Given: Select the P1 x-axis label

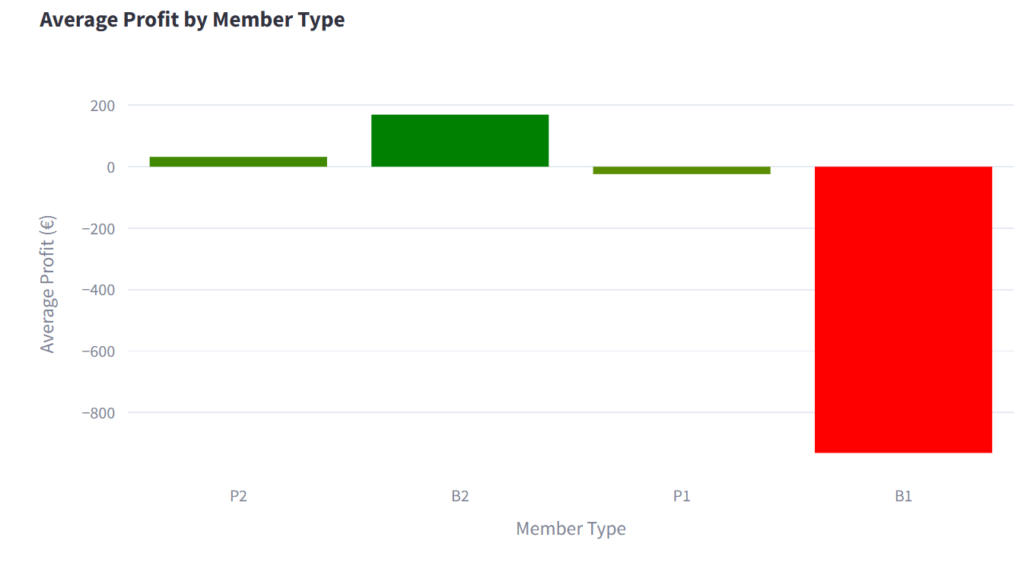Looking at the screenshot, I should 681,496.
